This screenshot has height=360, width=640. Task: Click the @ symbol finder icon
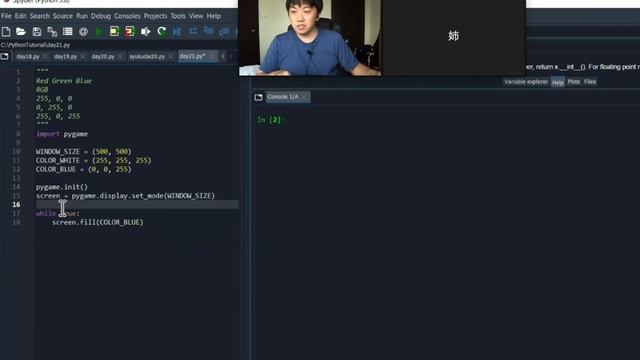[x=83, y=31]
